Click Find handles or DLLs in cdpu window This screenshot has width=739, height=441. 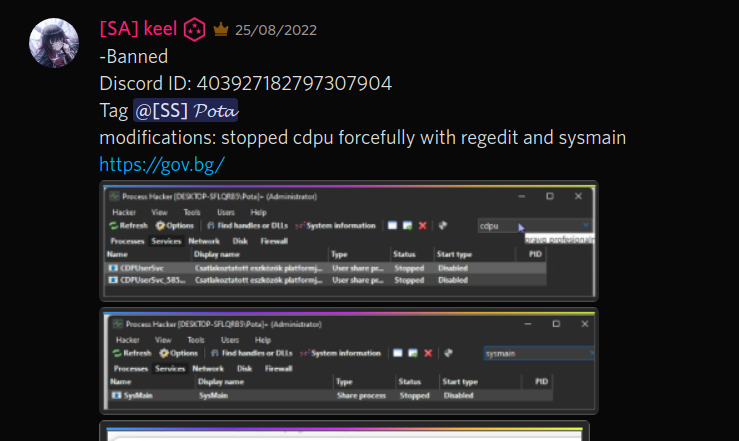247,226
